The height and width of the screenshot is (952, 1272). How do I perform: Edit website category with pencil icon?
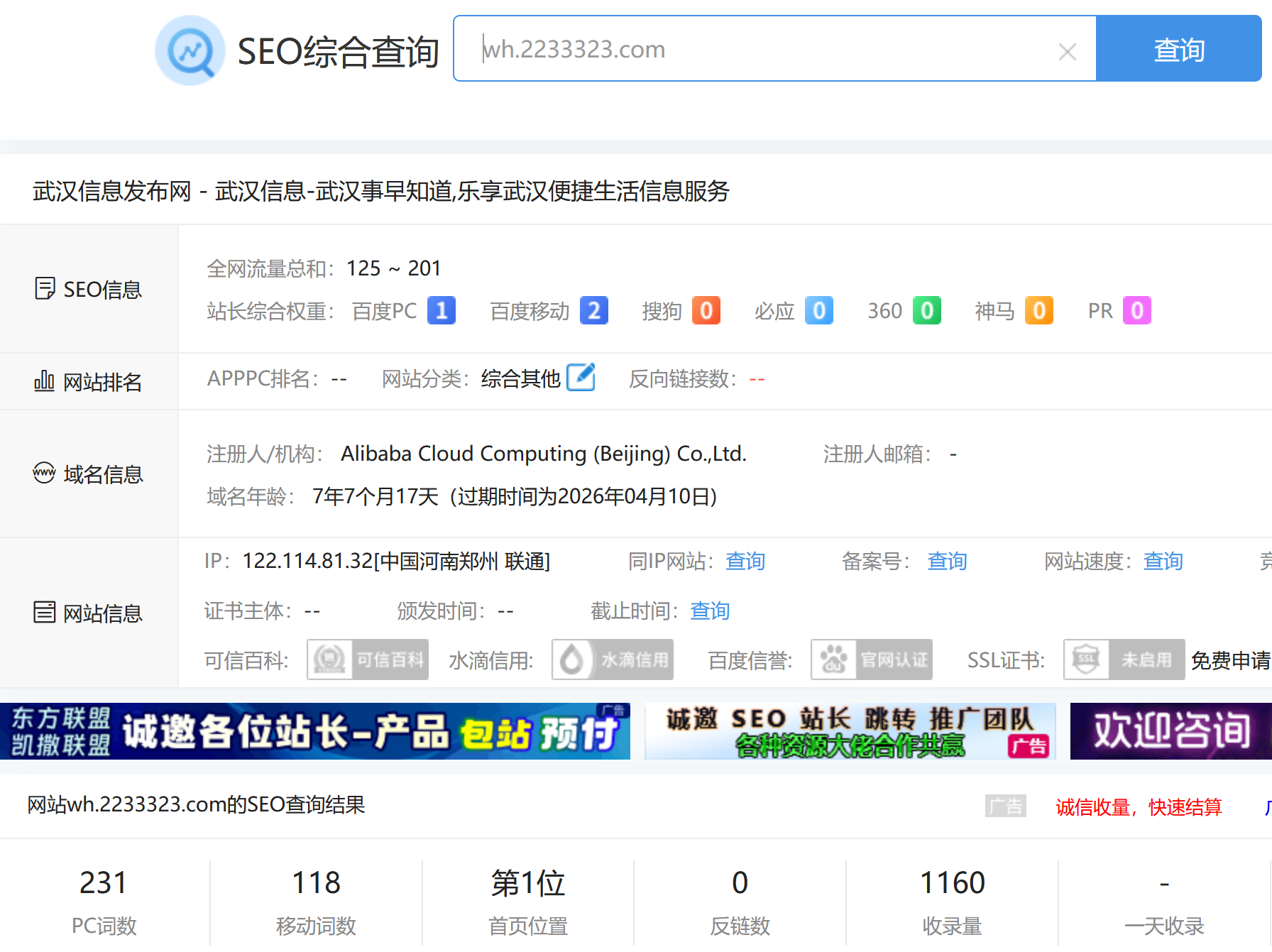click(x=581, y=378)
